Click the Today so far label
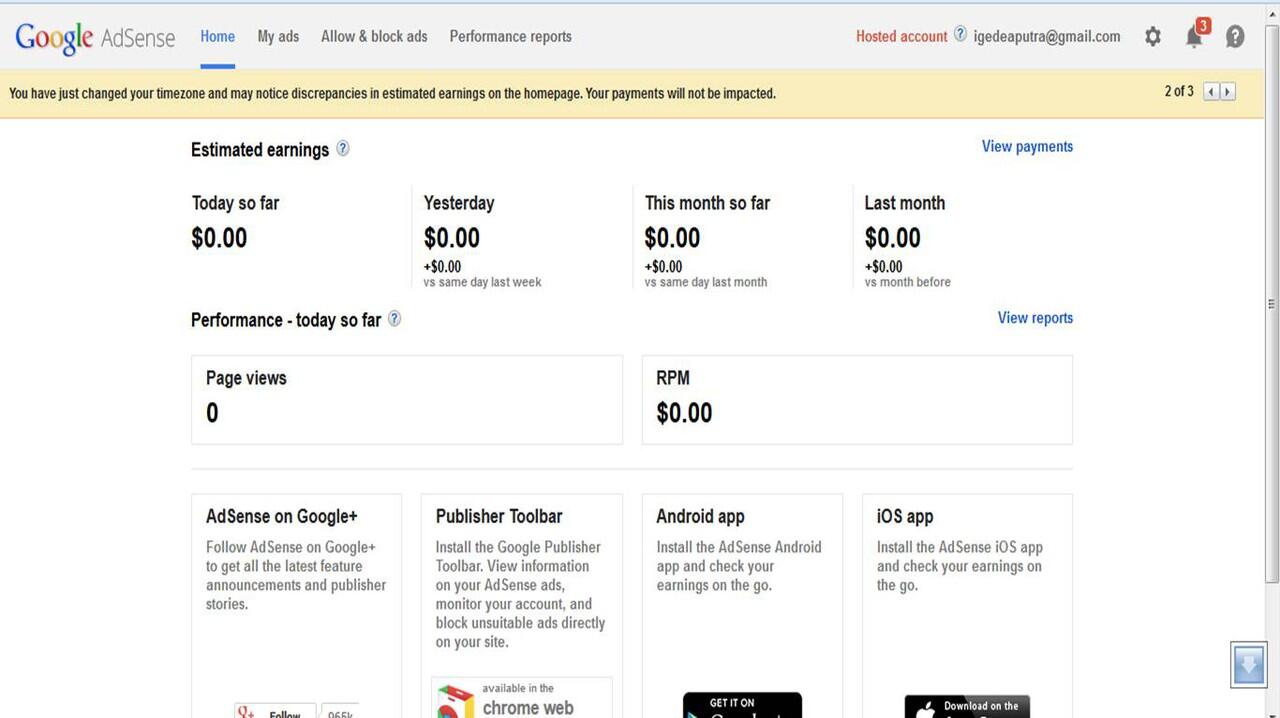The height and width of the screenshot is (718, 1280). 236,203
